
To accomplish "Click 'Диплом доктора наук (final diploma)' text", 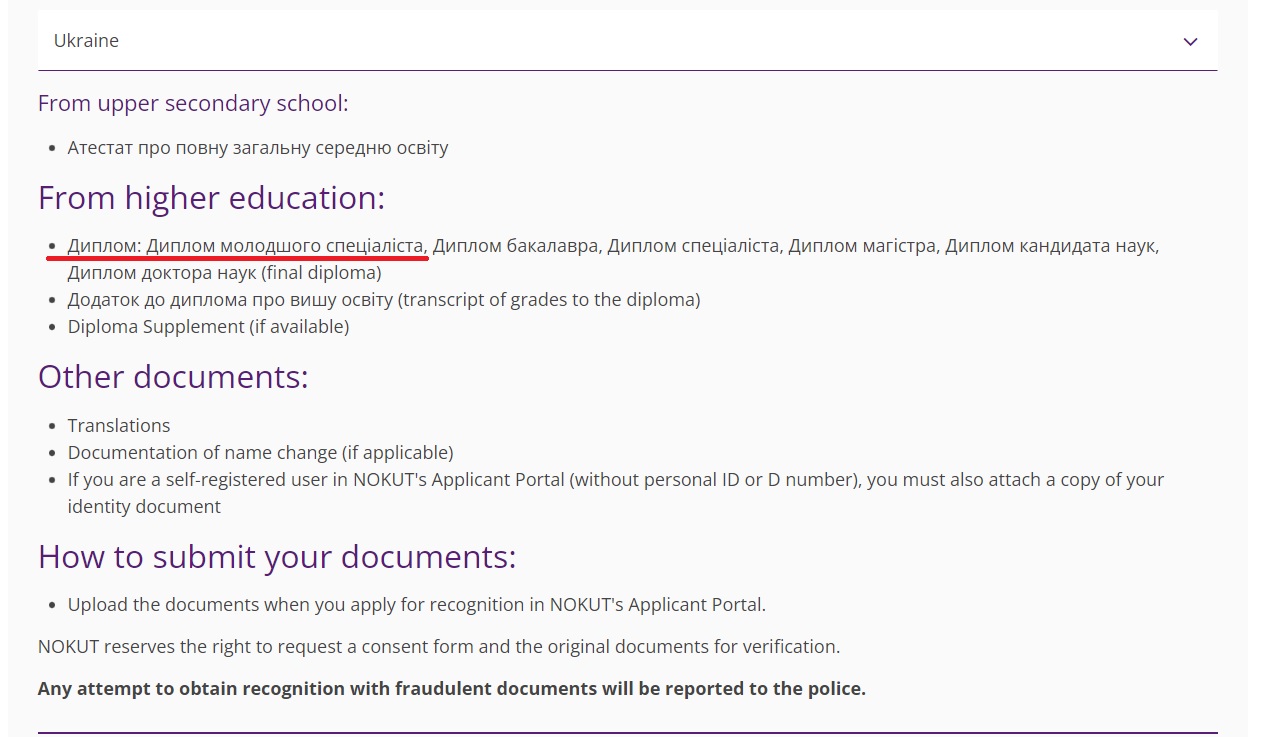I will (224, 272).
